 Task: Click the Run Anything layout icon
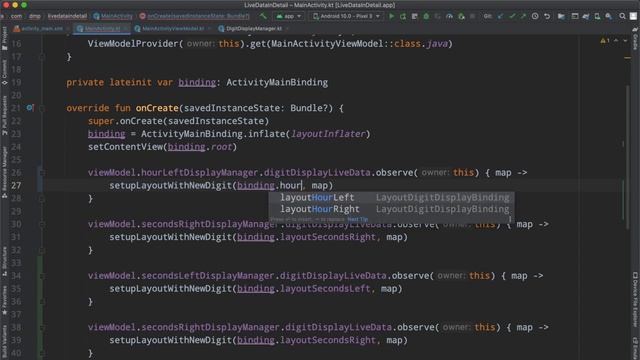click(x=575, y=16)
